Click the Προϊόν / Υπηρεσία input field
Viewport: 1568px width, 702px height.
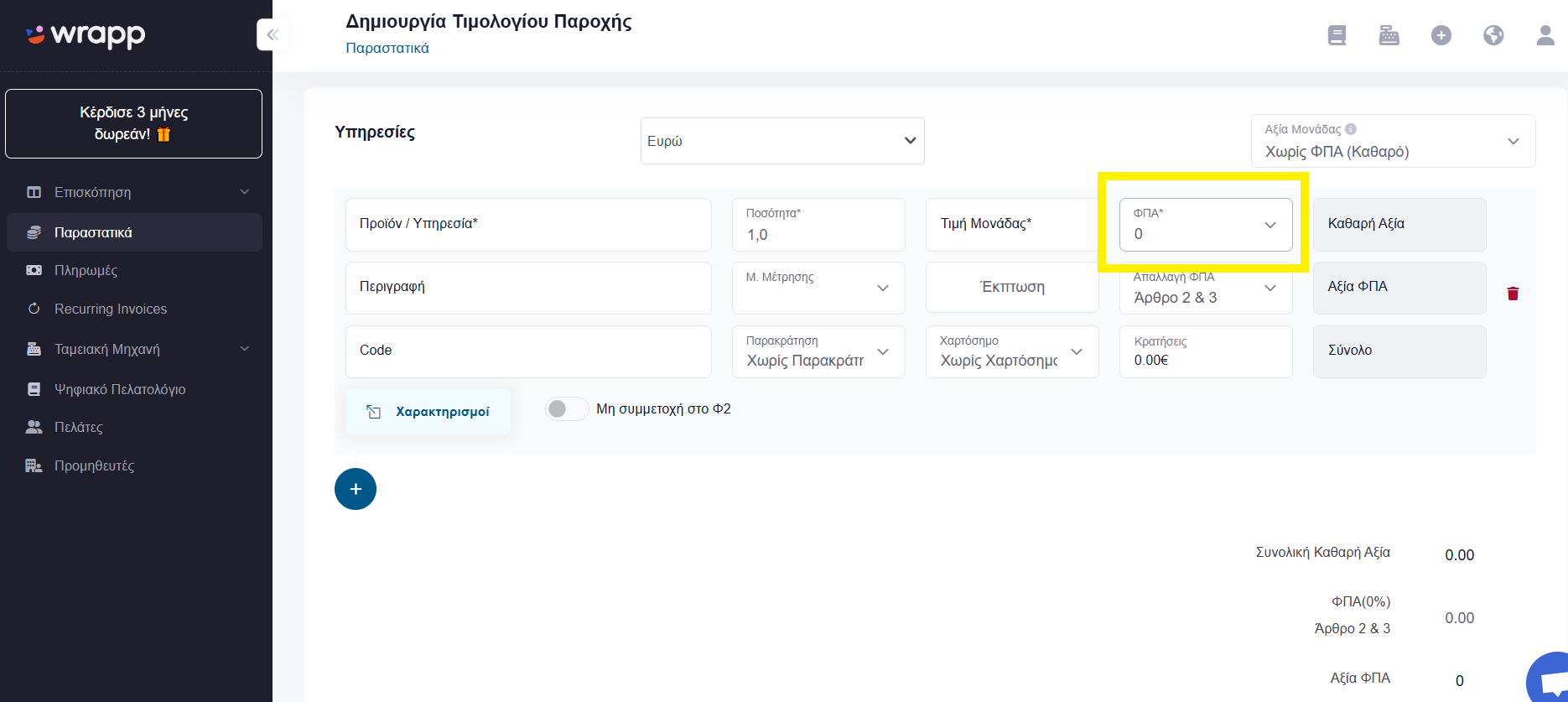click(528, 225)
